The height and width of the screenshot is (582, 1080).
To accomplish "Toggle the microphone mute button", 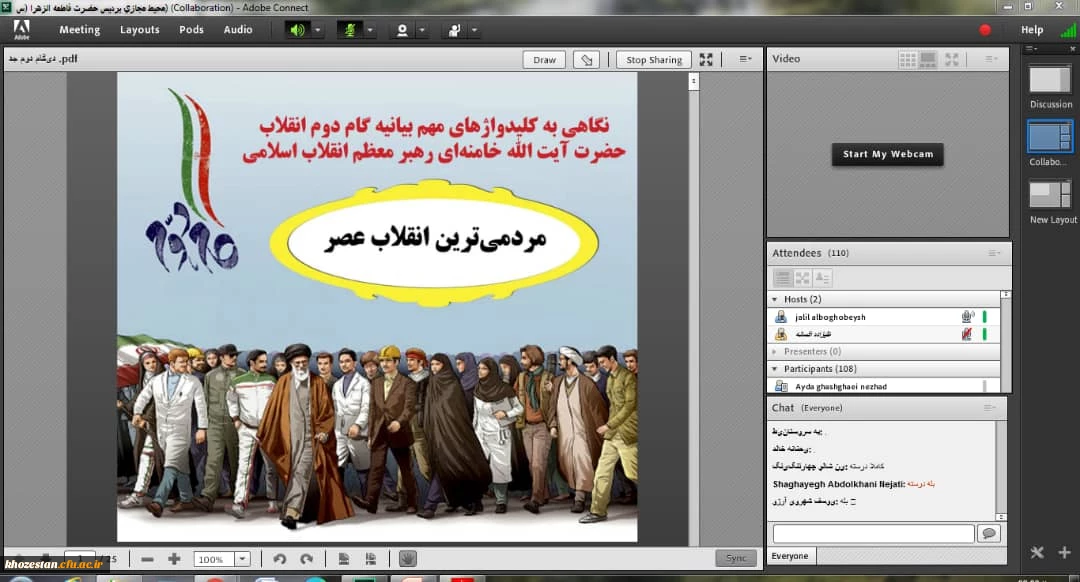I will pos(350,30).
